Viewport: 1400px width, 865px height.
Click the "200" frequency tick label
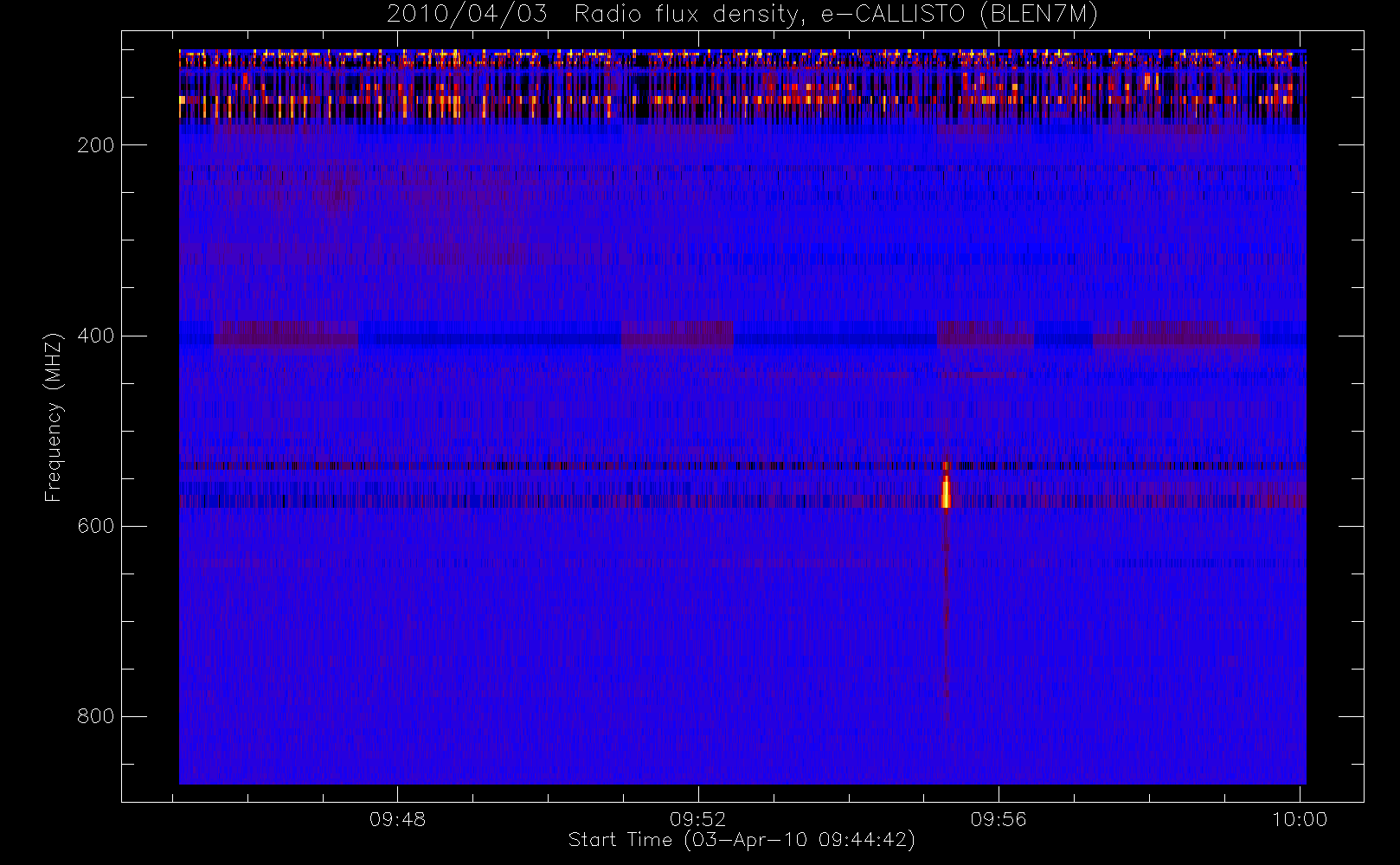pyautogui.click(x=96, y=145)
